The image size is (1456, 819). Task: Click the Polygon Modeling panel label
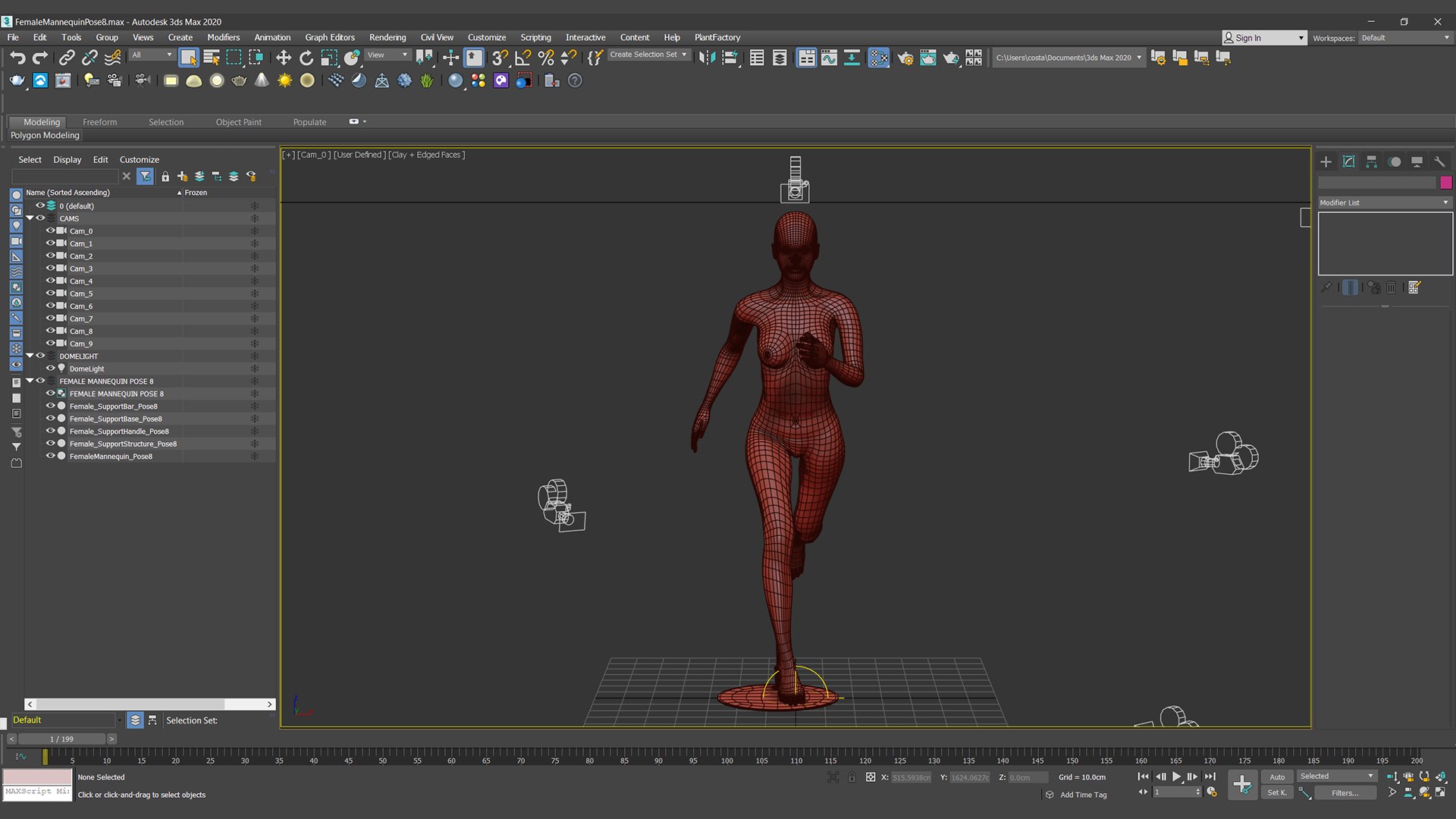tap(45, 135)
